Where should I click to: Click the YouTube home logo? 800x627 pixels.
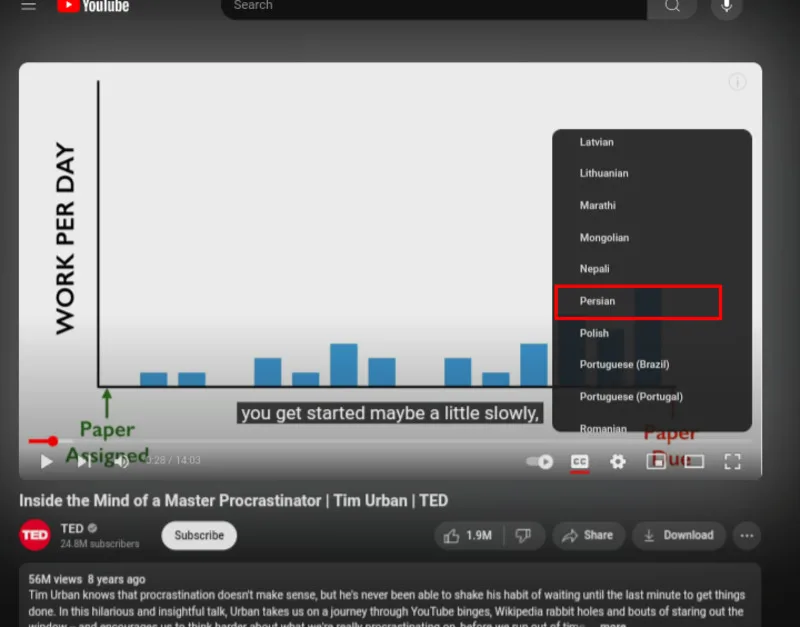93,6
